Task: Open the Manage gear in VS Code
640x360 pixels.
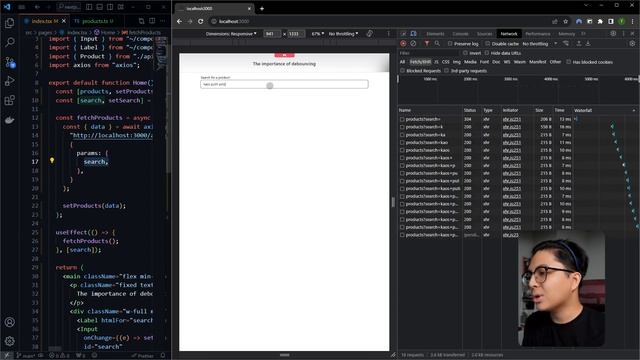Action: 9,341
